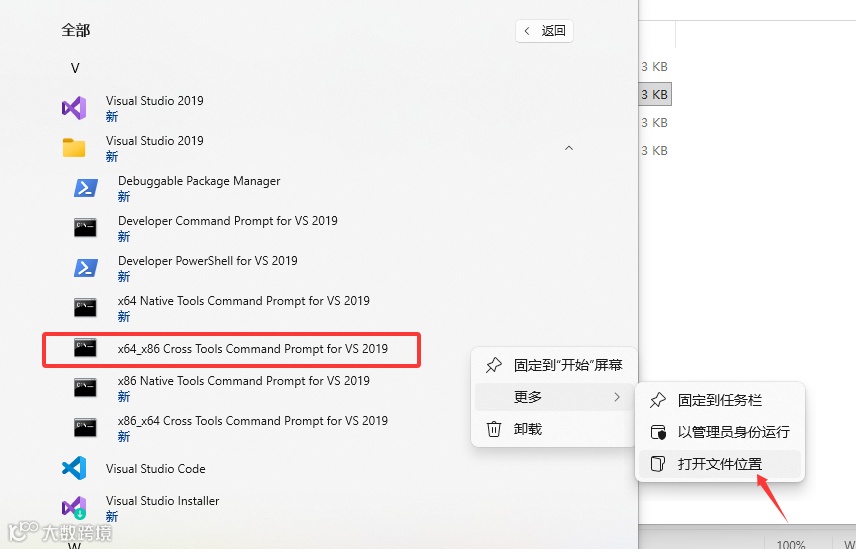Launch x86 Native Tools Command Prompt for VS 2019
856x549 pixels.
pyautogui.click(x=243, y=381)
